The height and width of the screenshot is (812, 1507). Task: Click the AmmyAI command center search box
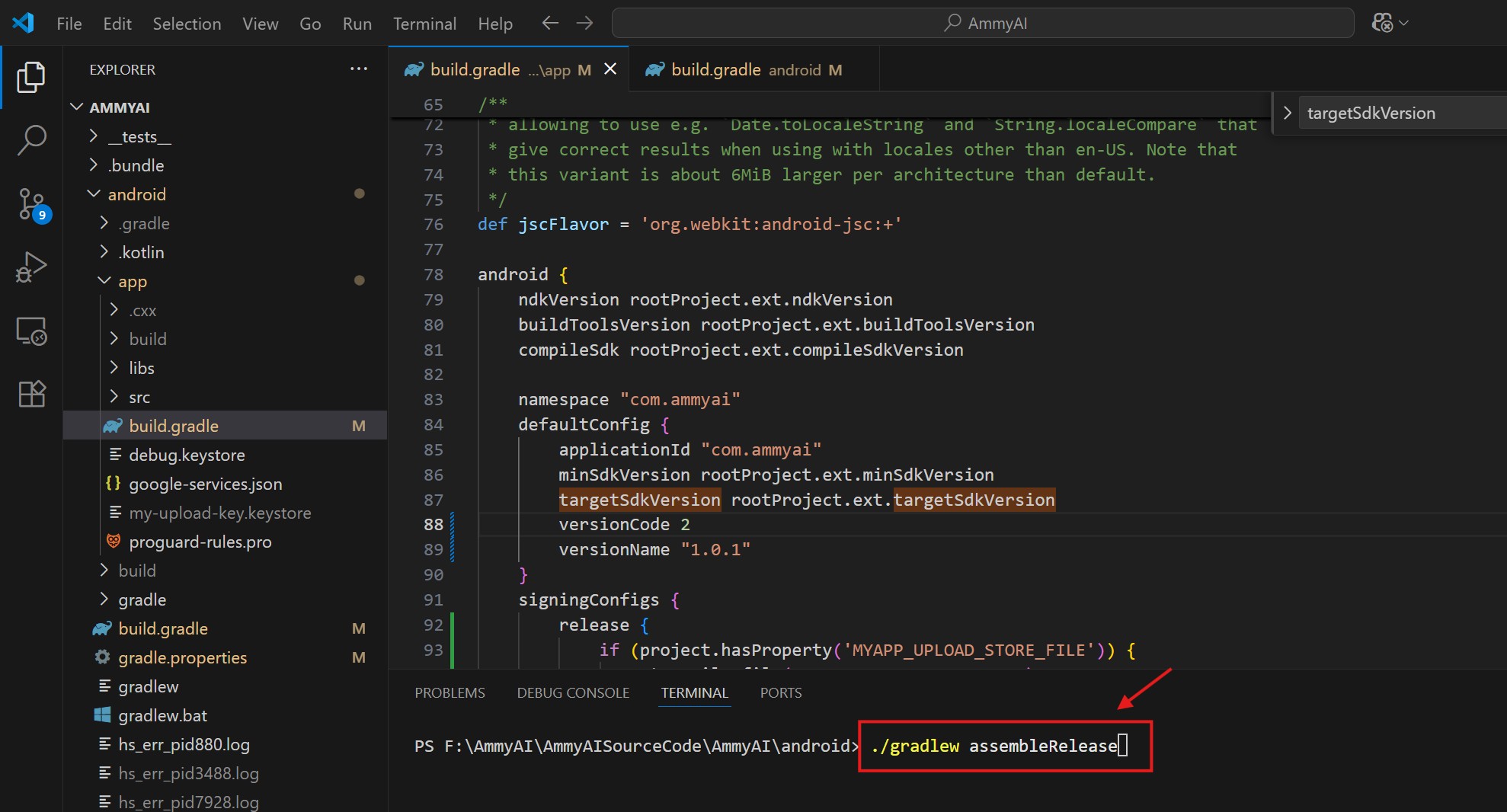coord(983,24)
